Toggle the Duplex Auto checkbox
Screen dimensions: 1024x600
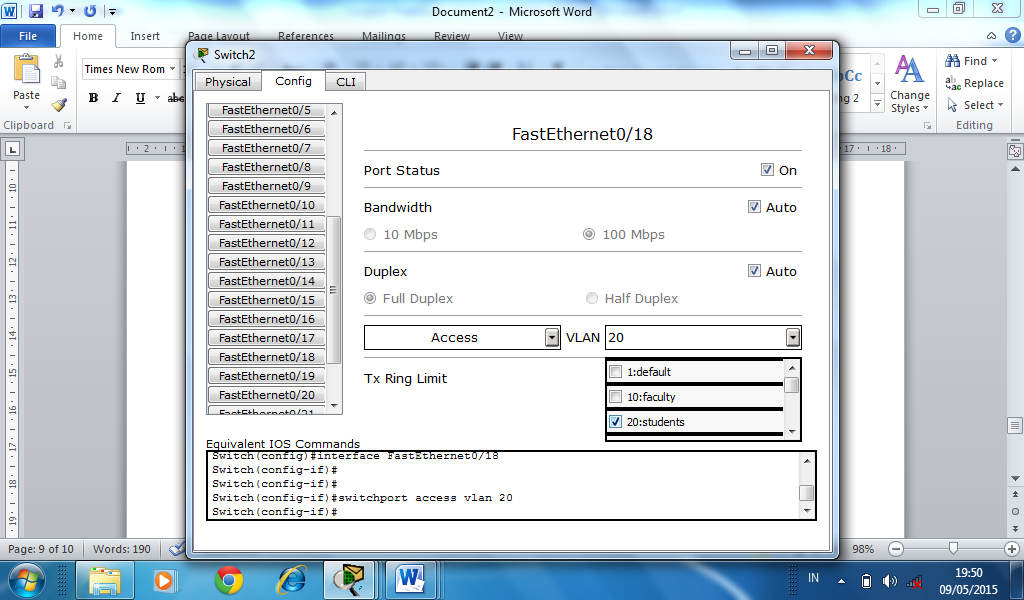coord(754,271)
